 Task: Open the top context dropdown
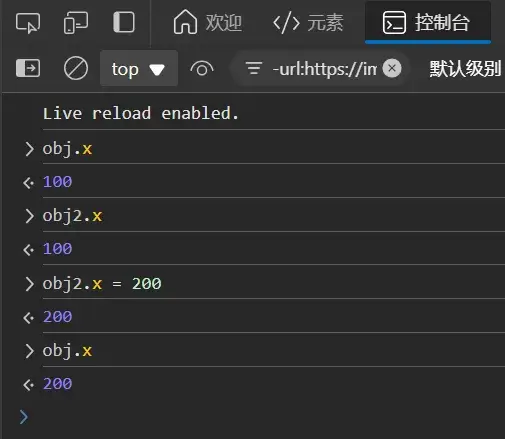tap(139, 69)
